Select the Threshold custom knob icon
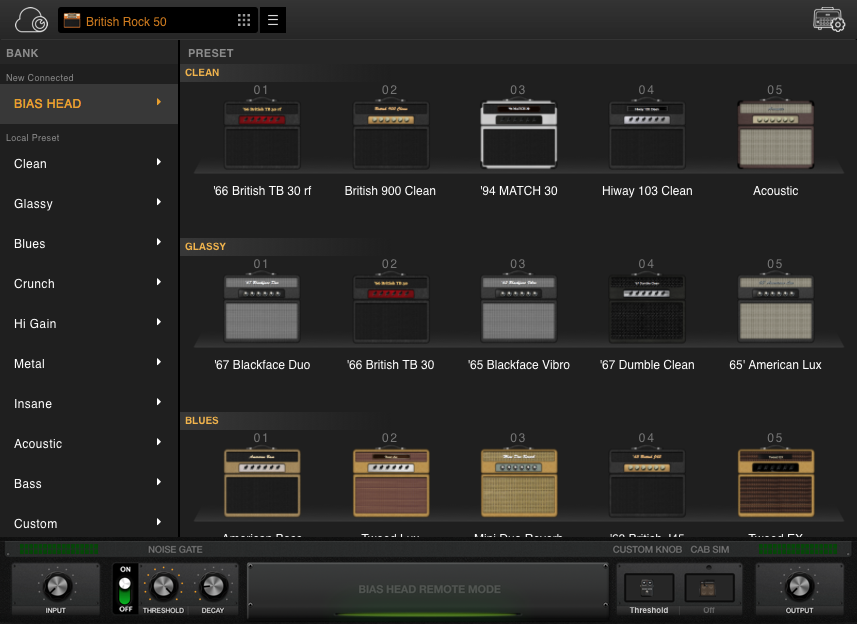The width and height of the screenshot is (857, 624). (x=648, y=585)
